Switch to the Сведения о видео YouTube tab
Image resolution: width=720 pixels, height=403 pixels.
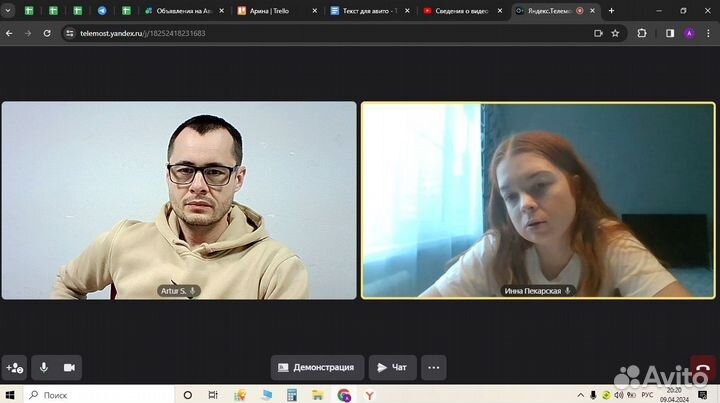pos(461,11)
